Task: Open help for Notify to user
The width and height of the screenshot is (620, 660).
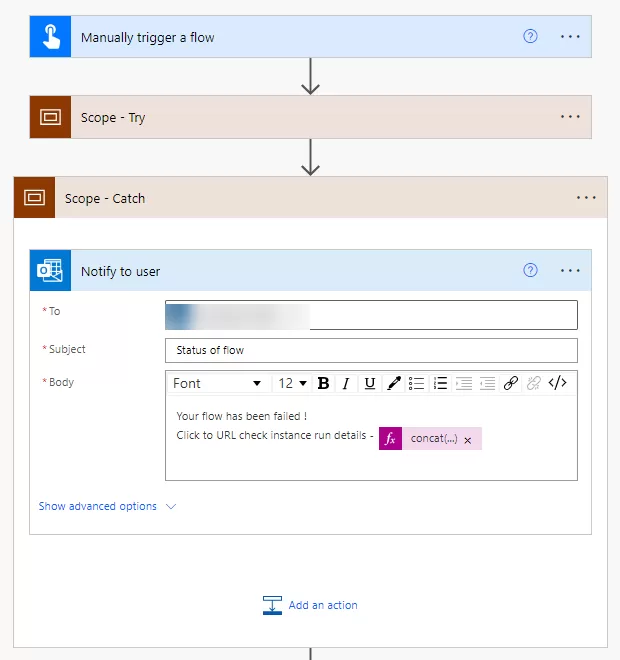Action: click(x=531, y=270)
